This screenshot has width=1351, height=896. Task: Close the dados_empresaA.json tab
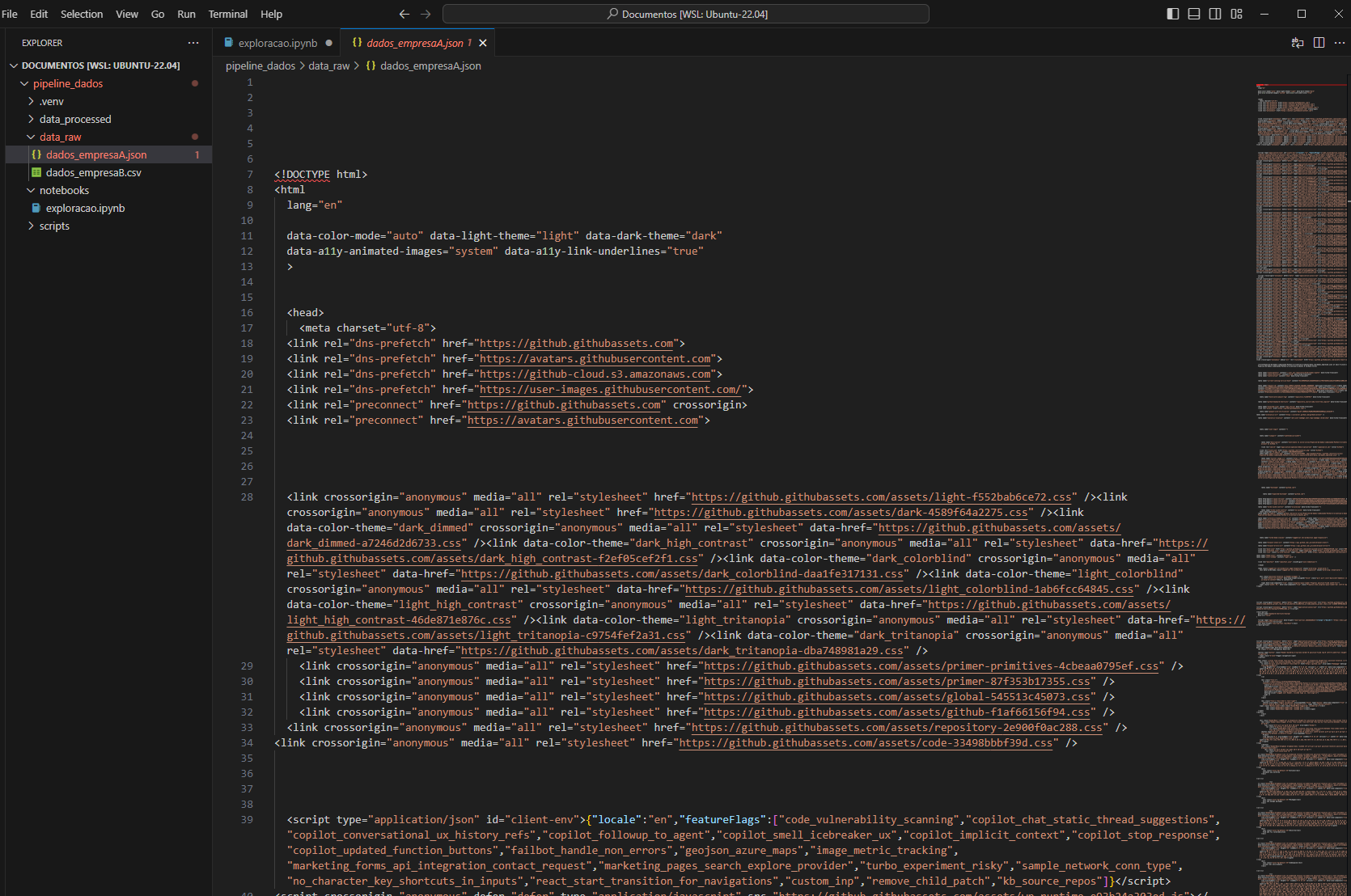483,43
